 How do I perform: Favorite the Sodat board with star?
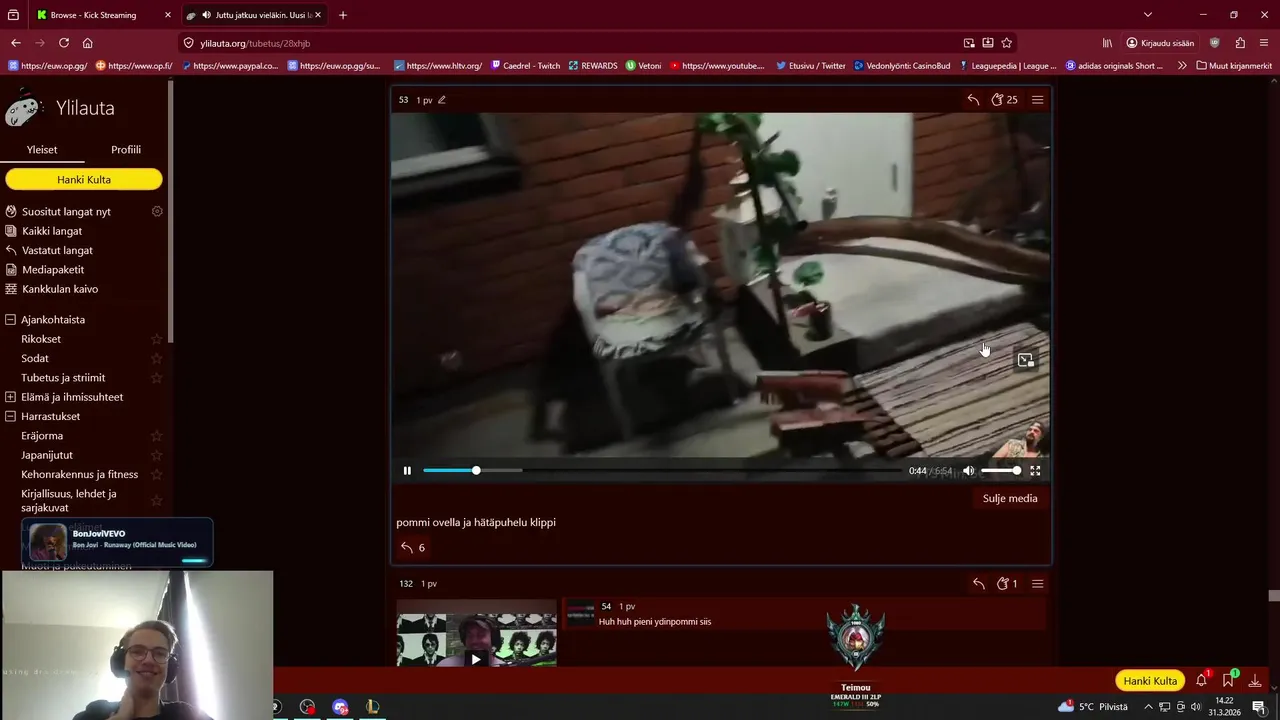click(156, 359)
